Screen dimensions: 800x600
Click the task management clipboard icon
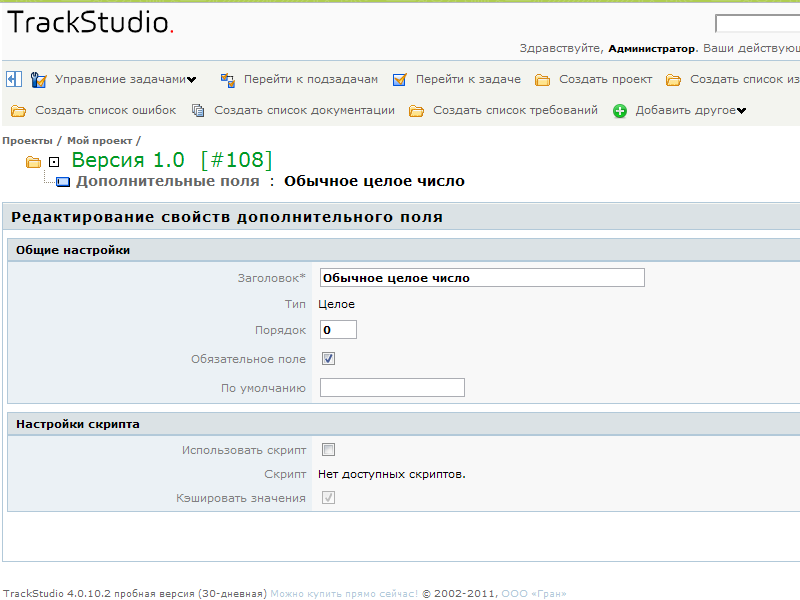(39, 80)
